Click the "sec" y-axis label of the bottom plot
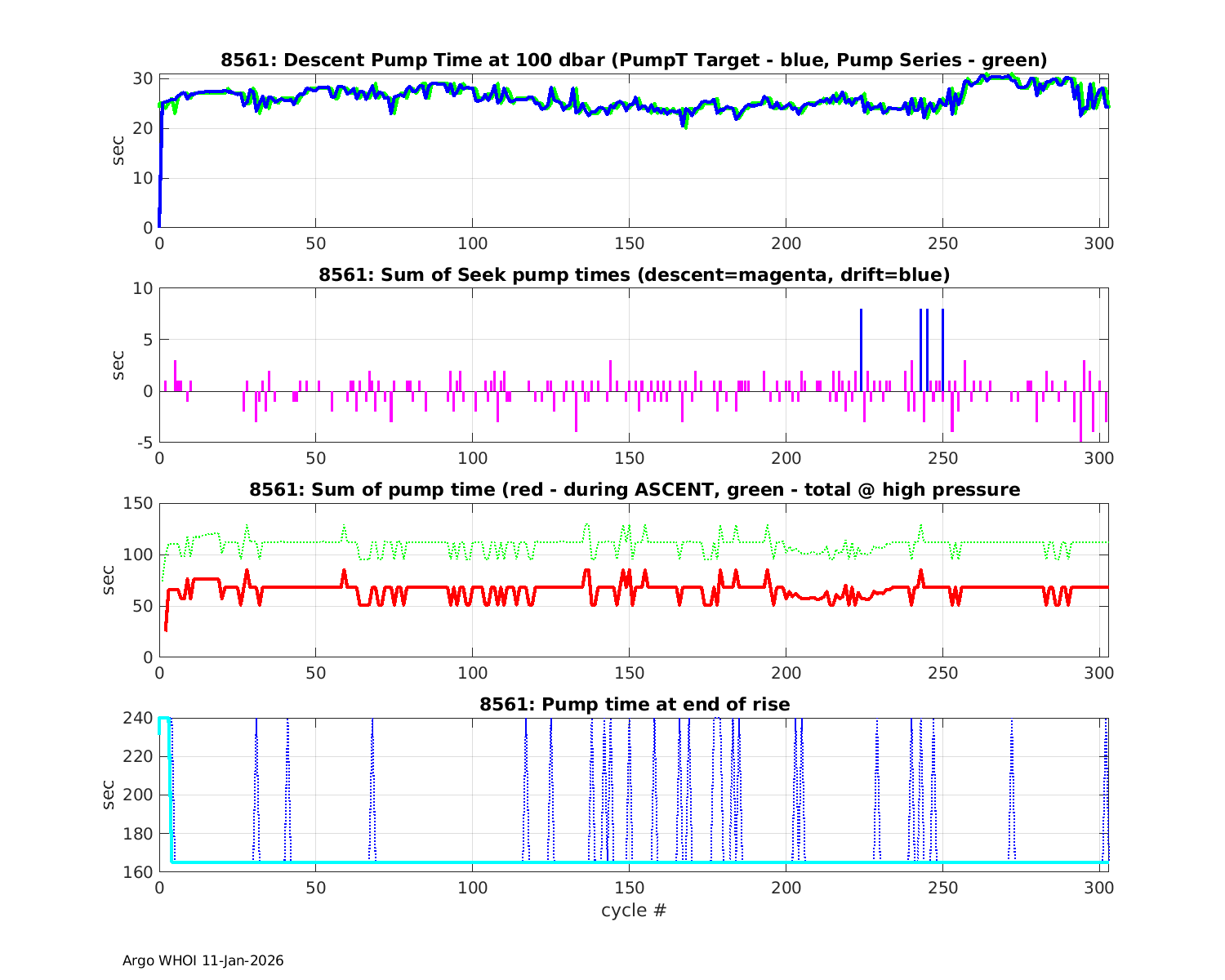Screen dimensions: 1225x980 pos(109,795)
